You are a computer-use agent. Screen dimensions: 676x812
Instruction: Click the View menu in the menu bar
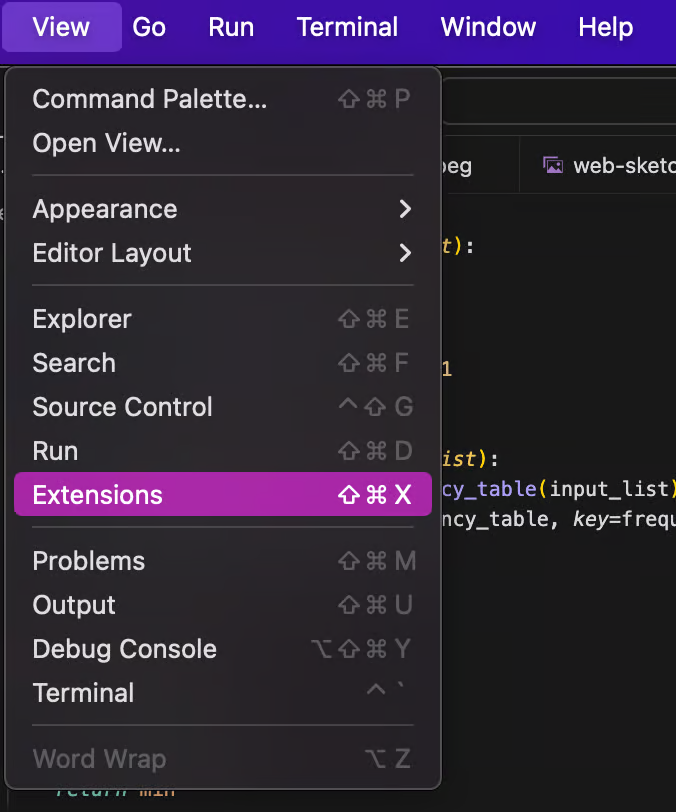pyautogui.click(x=61, y=27)
